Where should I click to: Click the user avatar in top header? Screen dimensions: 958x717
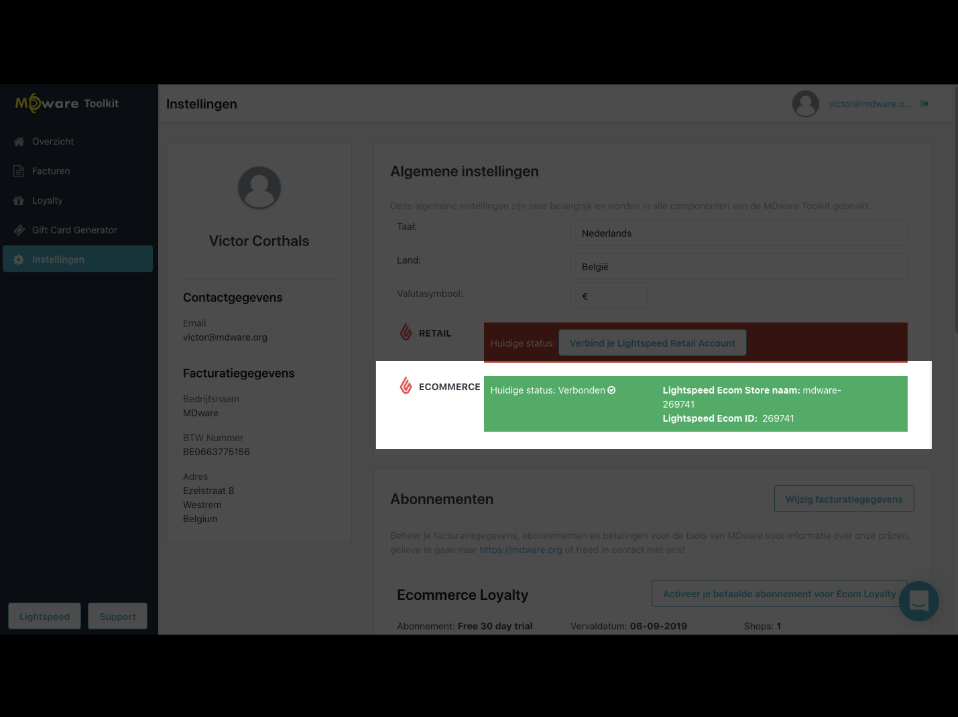pos(805,104)
